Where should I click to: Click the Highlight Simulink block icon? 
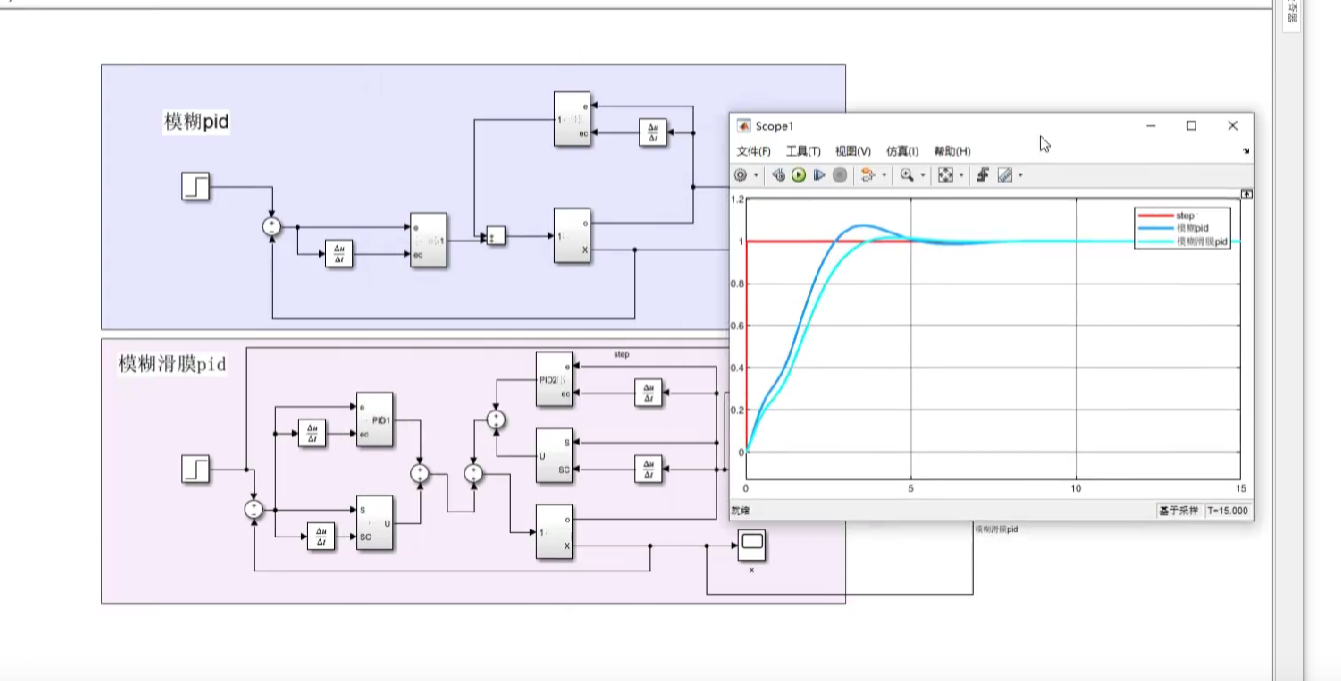point(867,175)
